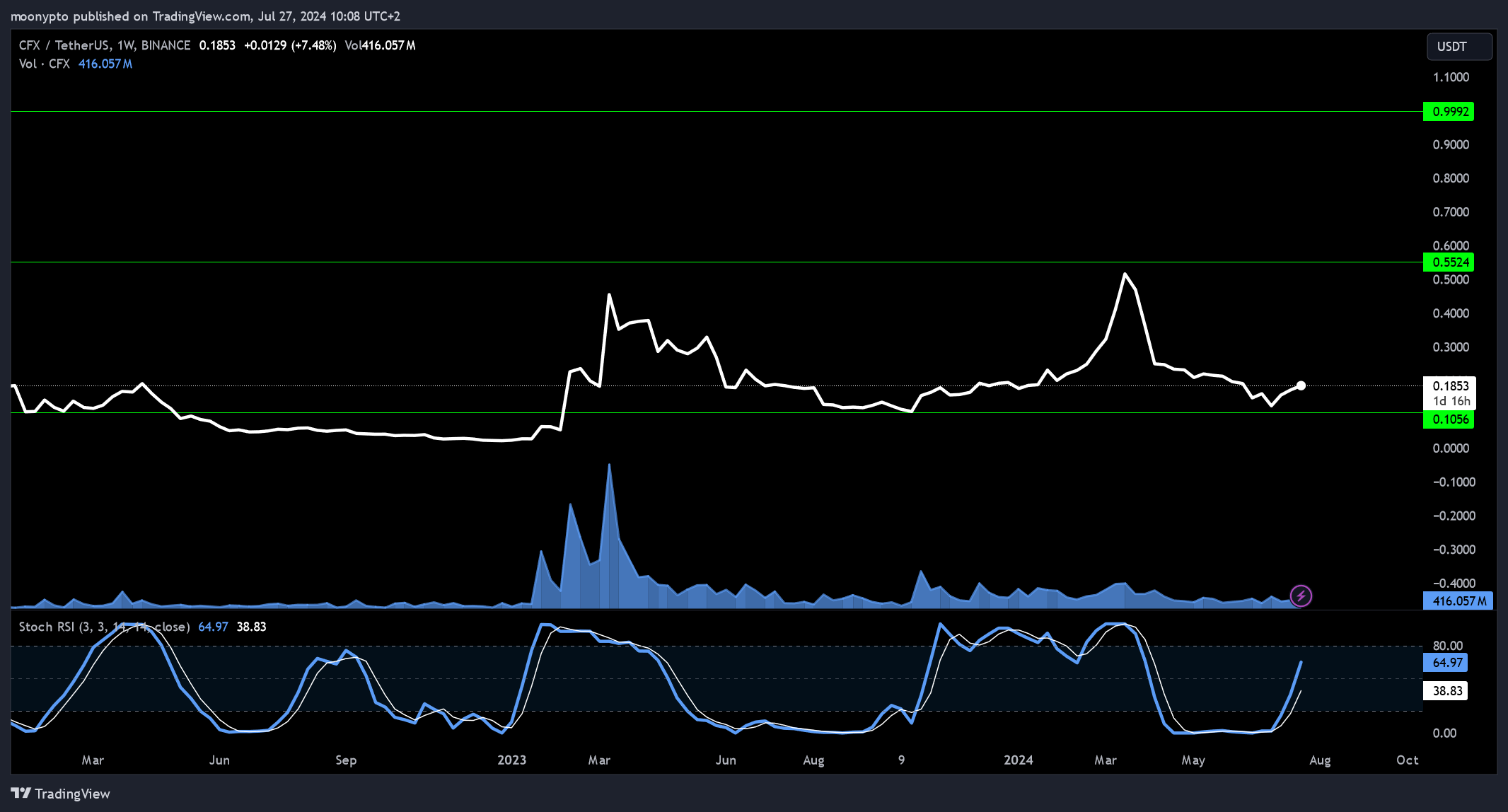Screen dimensions: 1508x812
Task: Click the 0.9992 green price label
Action: (x=1448, y=112)
